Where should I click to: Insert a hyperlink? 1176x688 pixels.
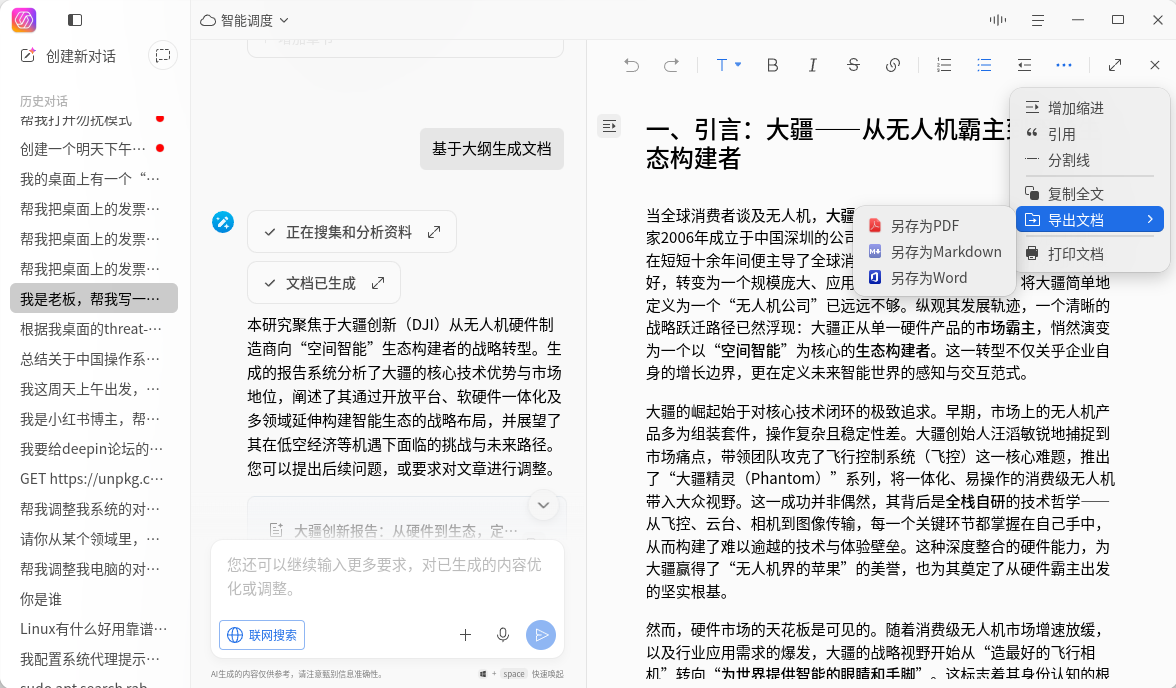point(892,65)
